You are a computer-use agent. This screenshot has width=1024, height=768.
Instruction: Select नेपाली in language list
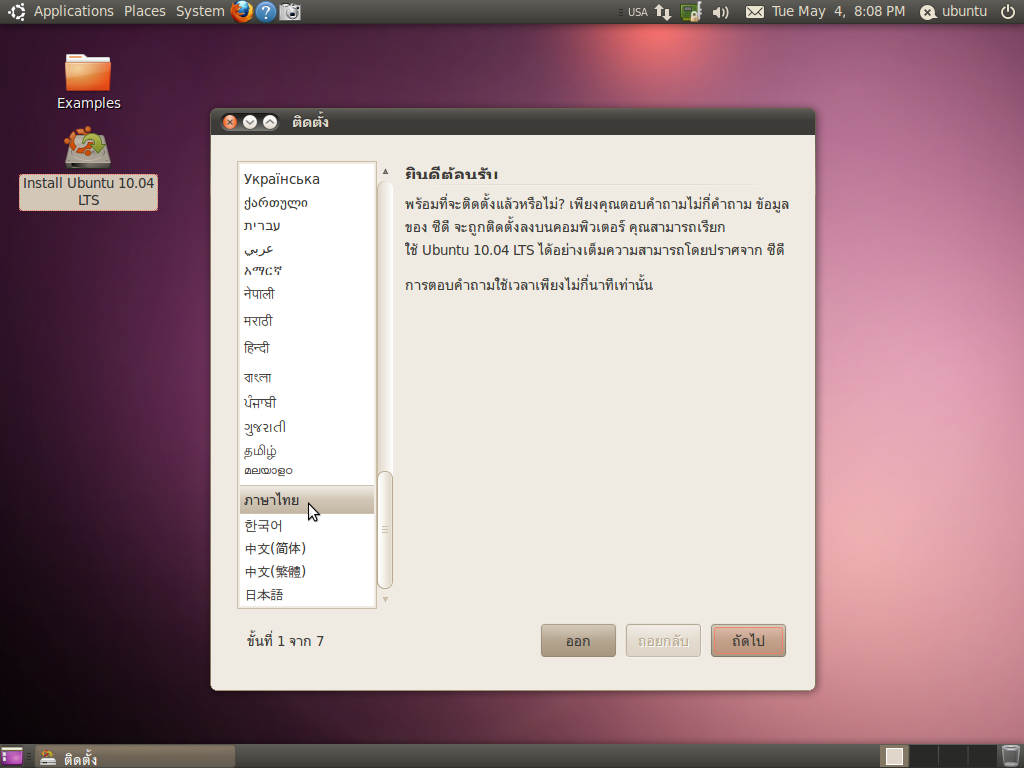pyautogui.click(x=307, y=294)
